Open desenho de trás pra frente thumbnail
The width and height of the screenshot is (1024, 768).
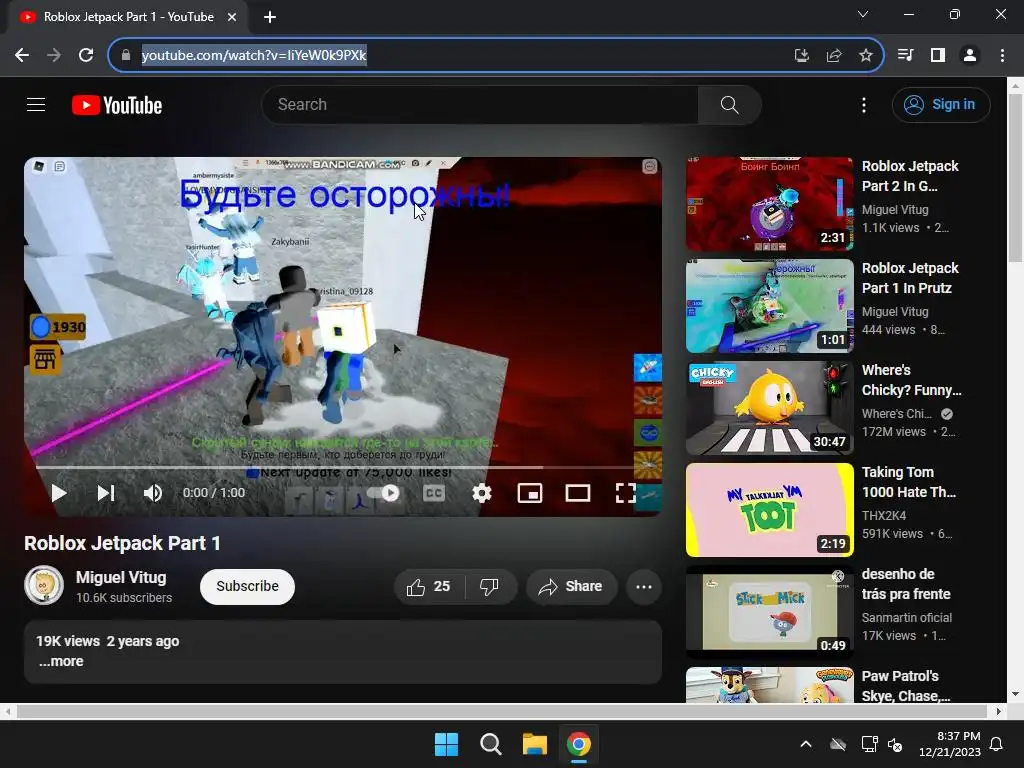(769, 612)
